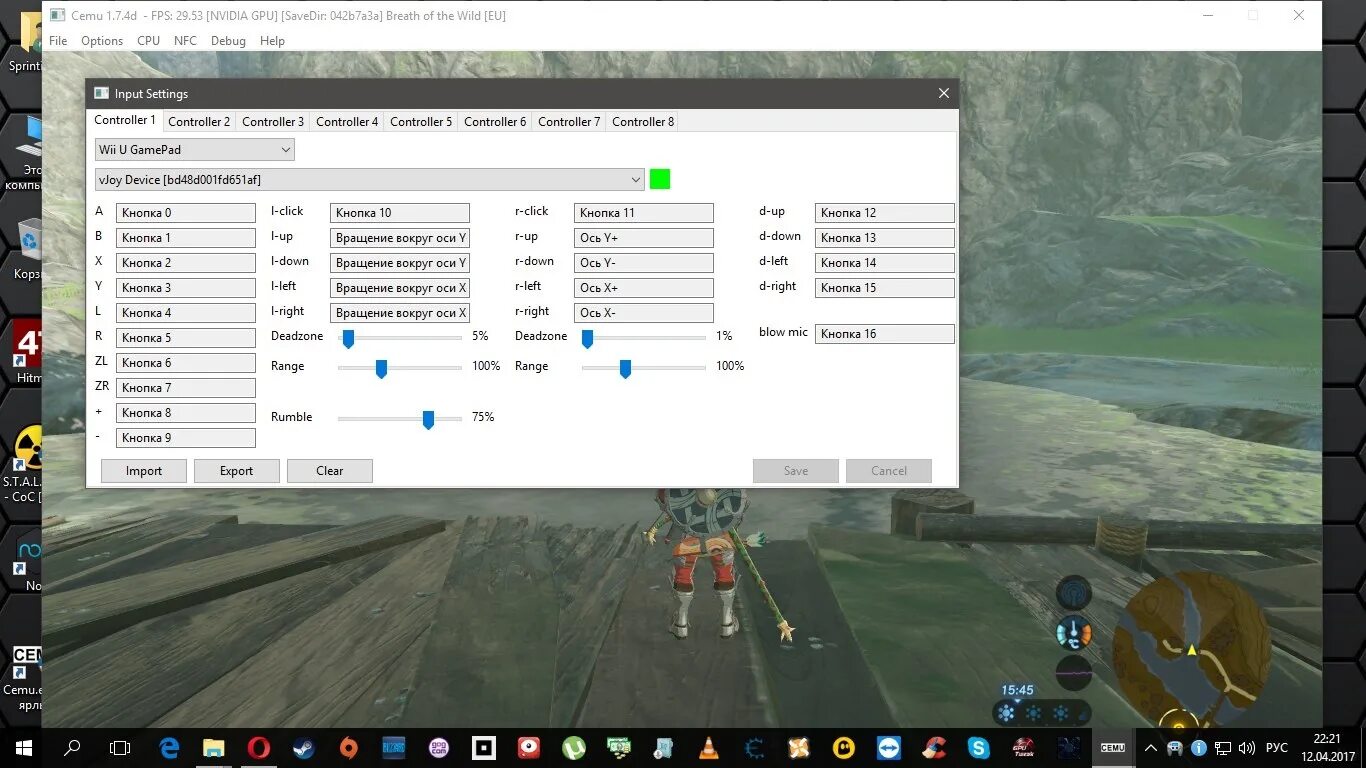Screen dimensions: 1366x768
Task: Click the Import button
Action: (144, 471)
